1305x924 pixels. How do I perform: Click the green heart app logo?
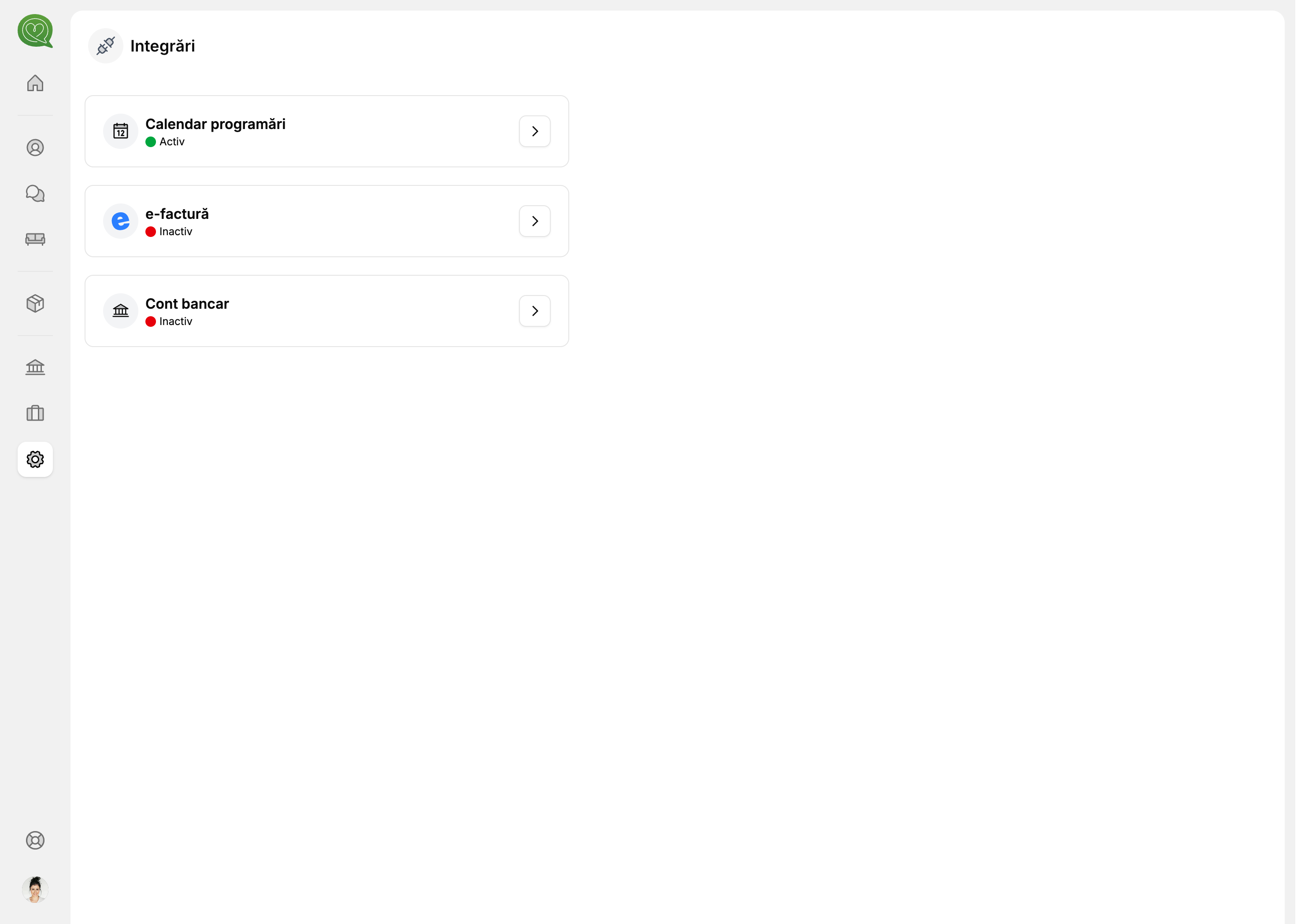[x=35, y=31]
